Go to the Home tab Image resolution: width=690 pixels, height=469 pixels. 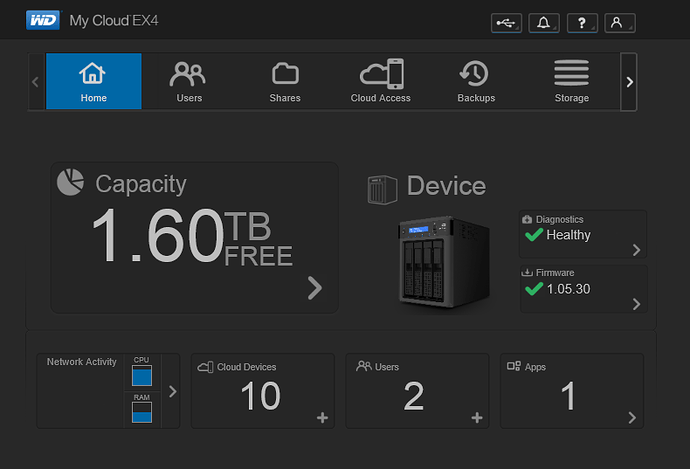click(94, 81)
